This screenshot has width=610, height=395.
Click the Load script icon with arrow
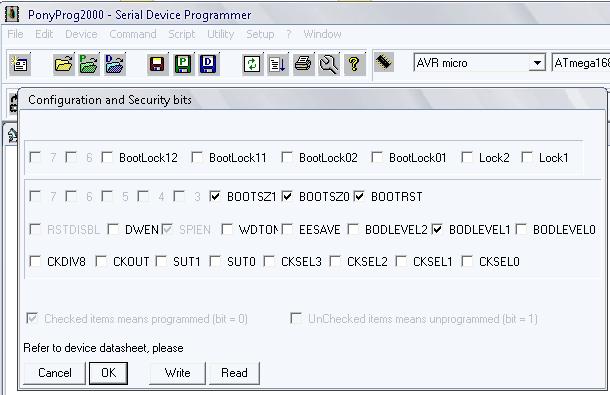pyautogui.click(x=277, y=64)
